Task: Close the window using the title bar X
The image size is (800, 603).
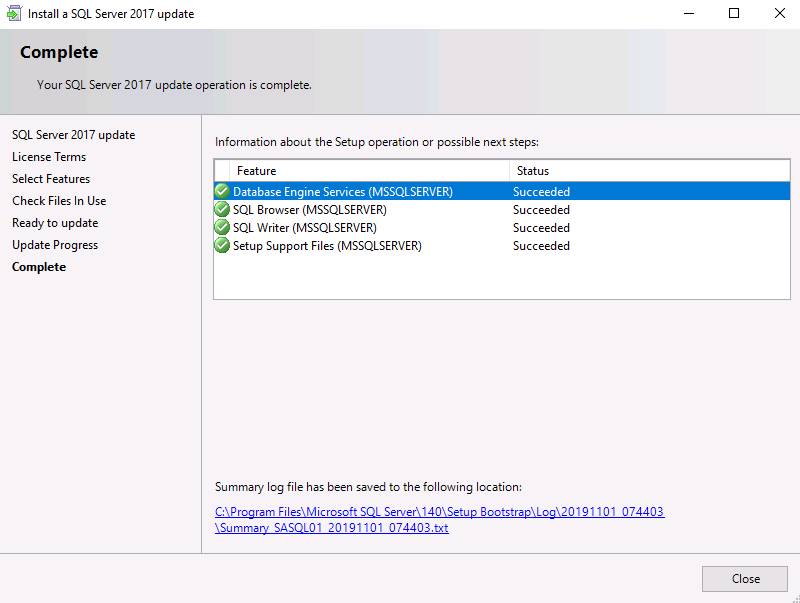Action: [779, 13]
